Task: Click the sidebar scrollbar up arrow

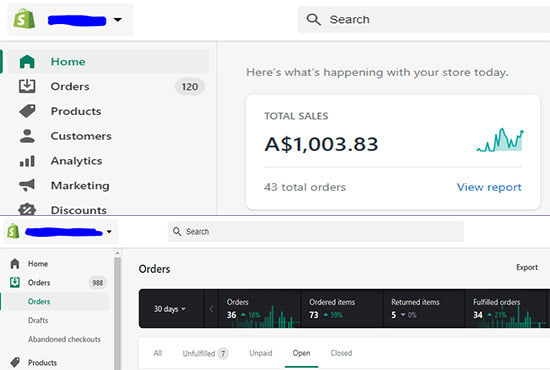Action: (x=118, y=253)
